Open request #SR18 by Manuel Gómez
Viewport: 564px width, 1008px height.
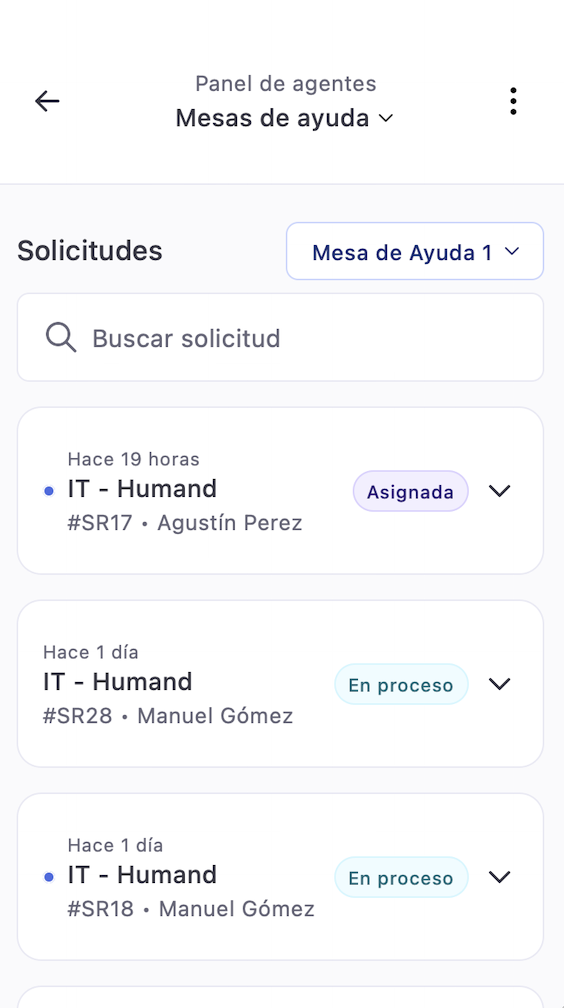click(280, 876)
